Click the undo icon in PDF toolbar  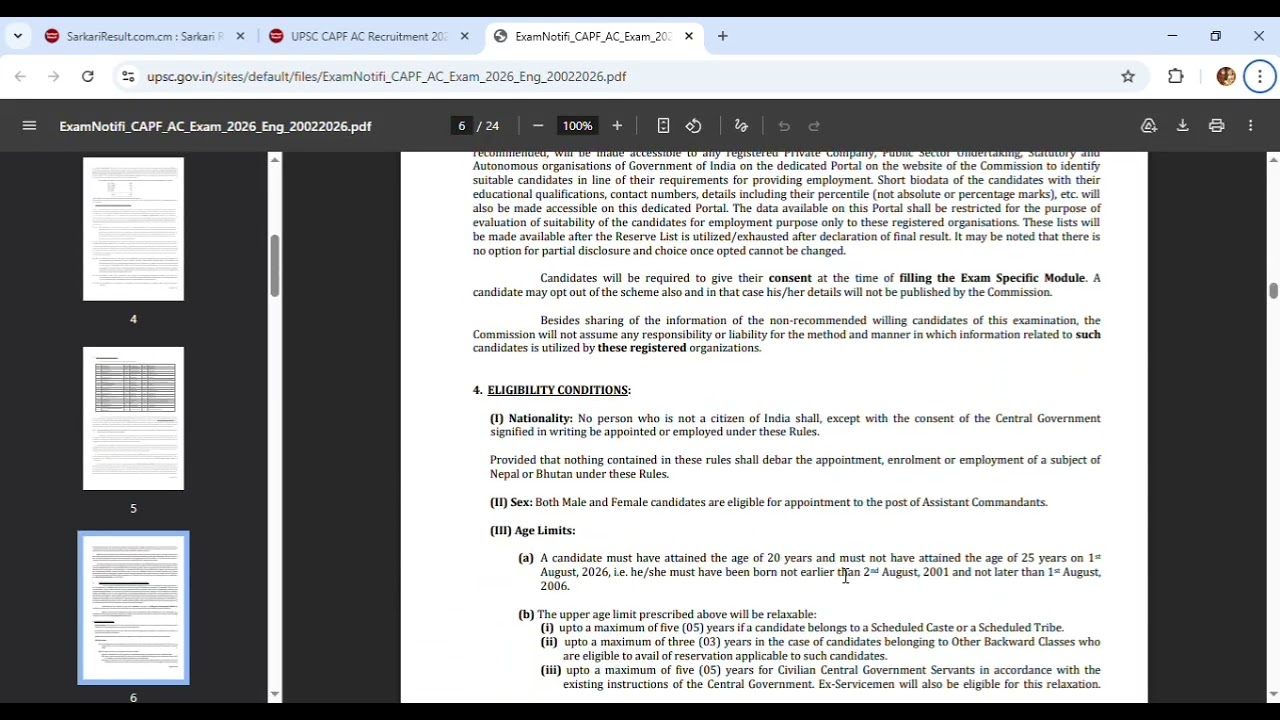pyautogui.click(x=784, y=126)
